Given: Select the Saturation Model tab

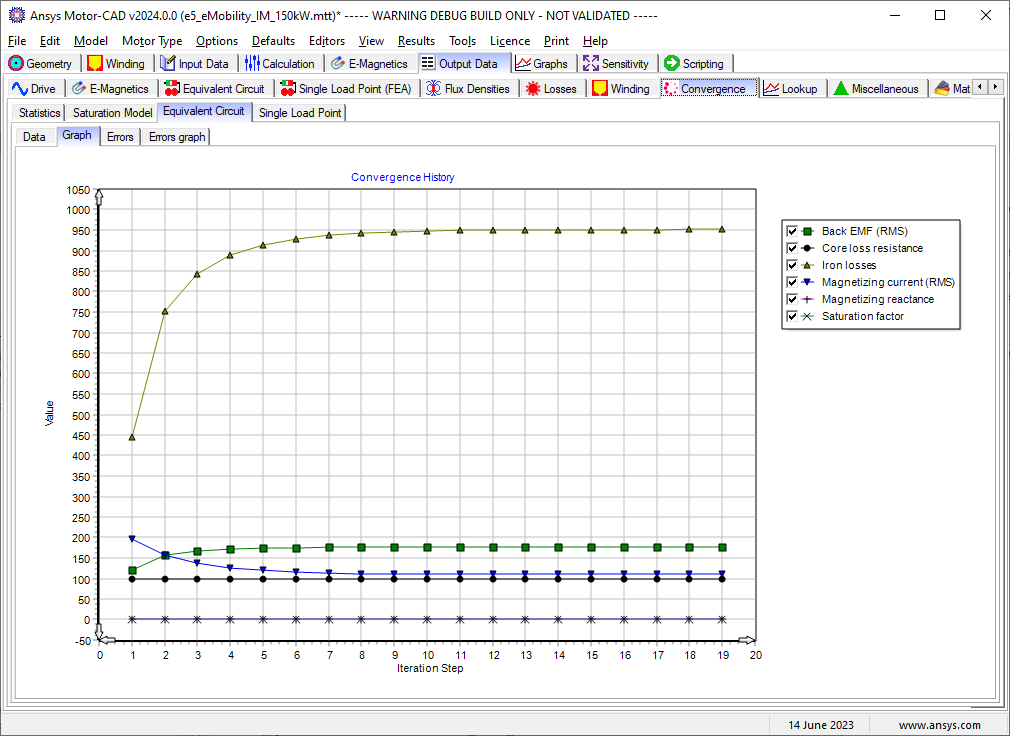Looking at the screenshot, I should tap(113, 113).
